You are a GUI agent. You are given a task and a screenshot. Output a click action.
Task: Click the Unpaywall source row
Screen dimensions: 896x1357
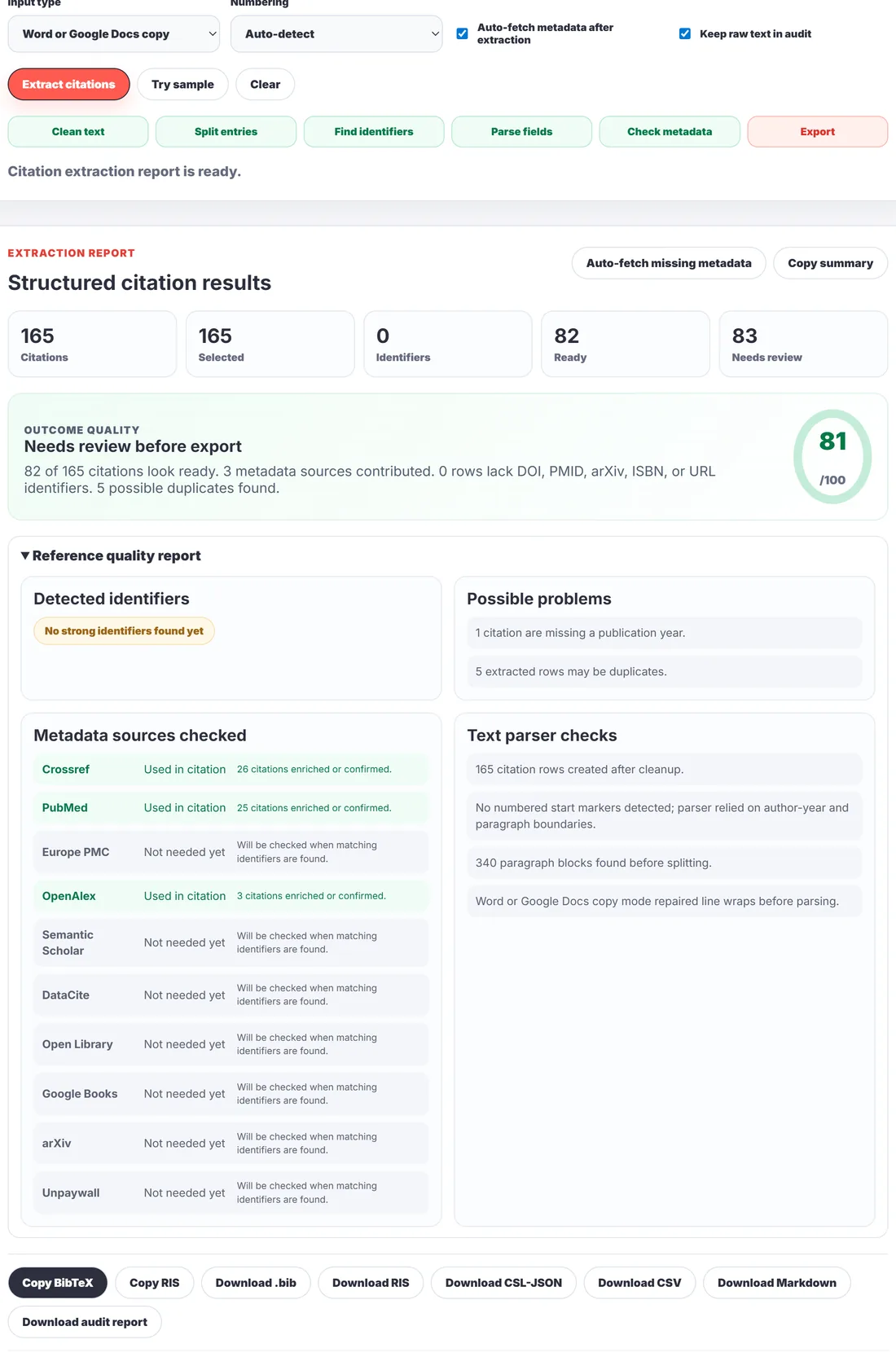(231, 1193)
